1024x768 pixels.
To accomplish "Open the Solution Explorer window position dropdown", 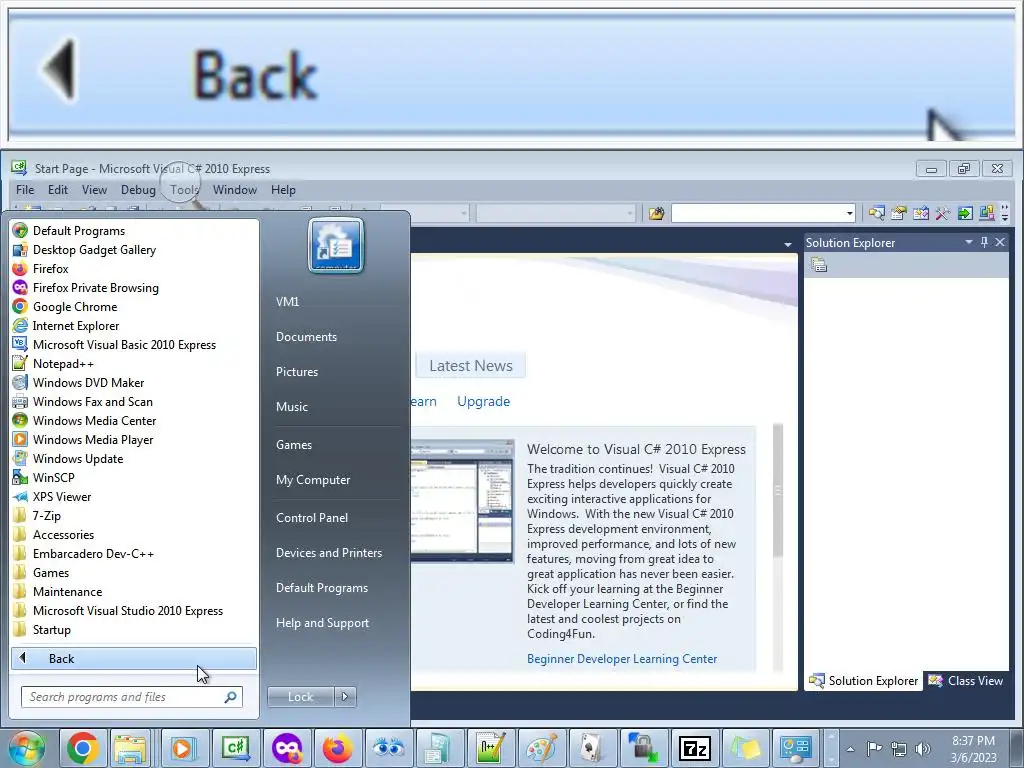I will [x=968, y=242].
